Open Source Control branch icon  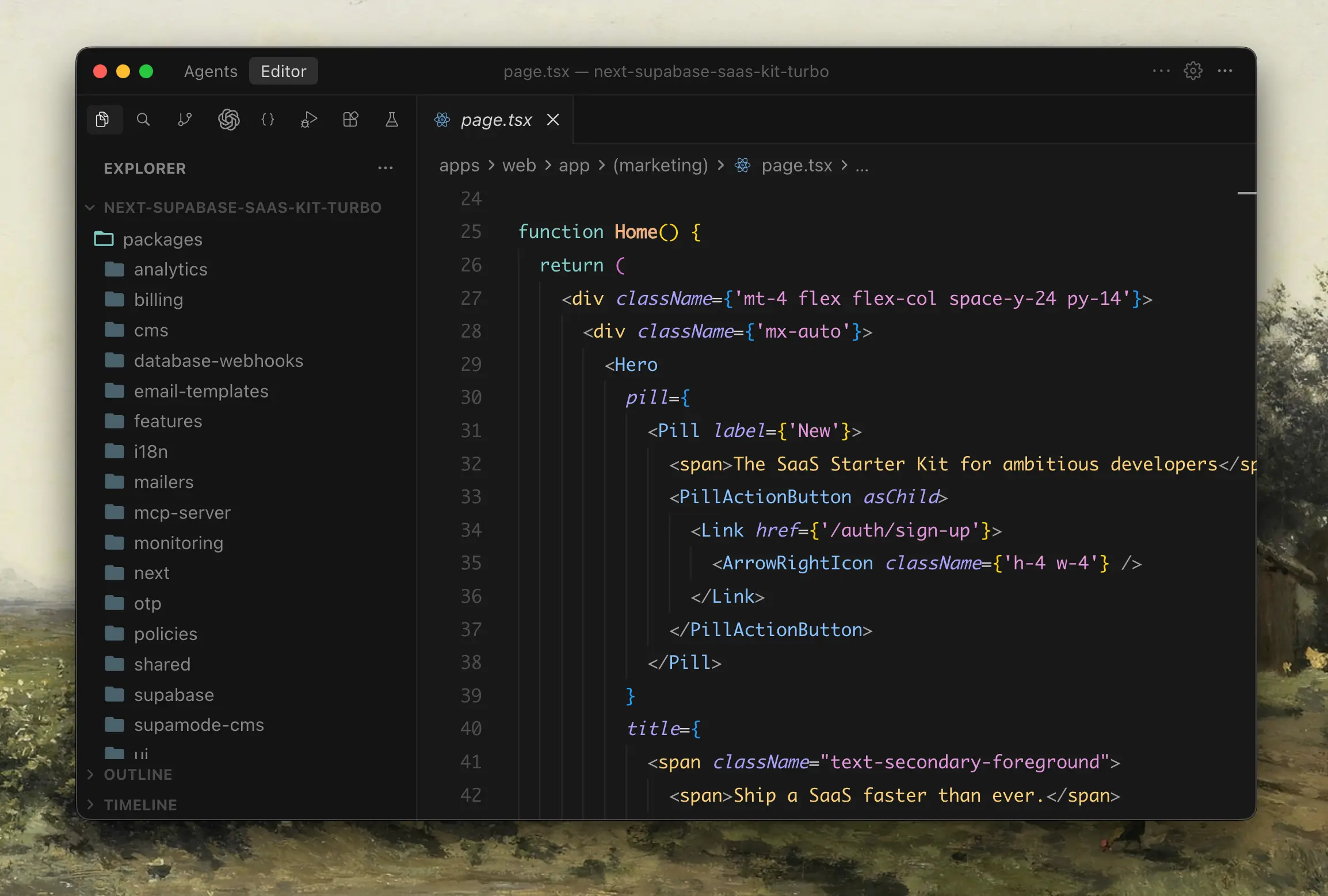[x=185, y=120]
